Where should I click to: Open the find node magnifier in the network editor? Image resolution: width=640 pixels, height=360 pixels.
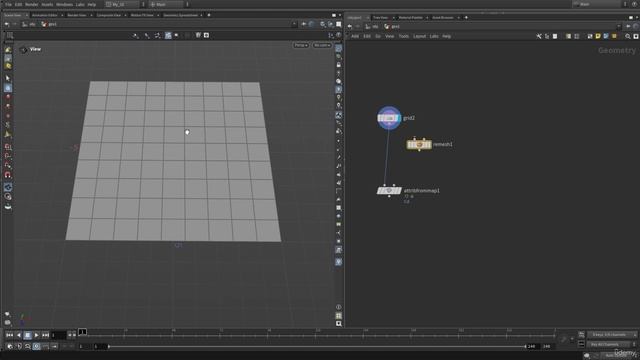pos(628,36)
